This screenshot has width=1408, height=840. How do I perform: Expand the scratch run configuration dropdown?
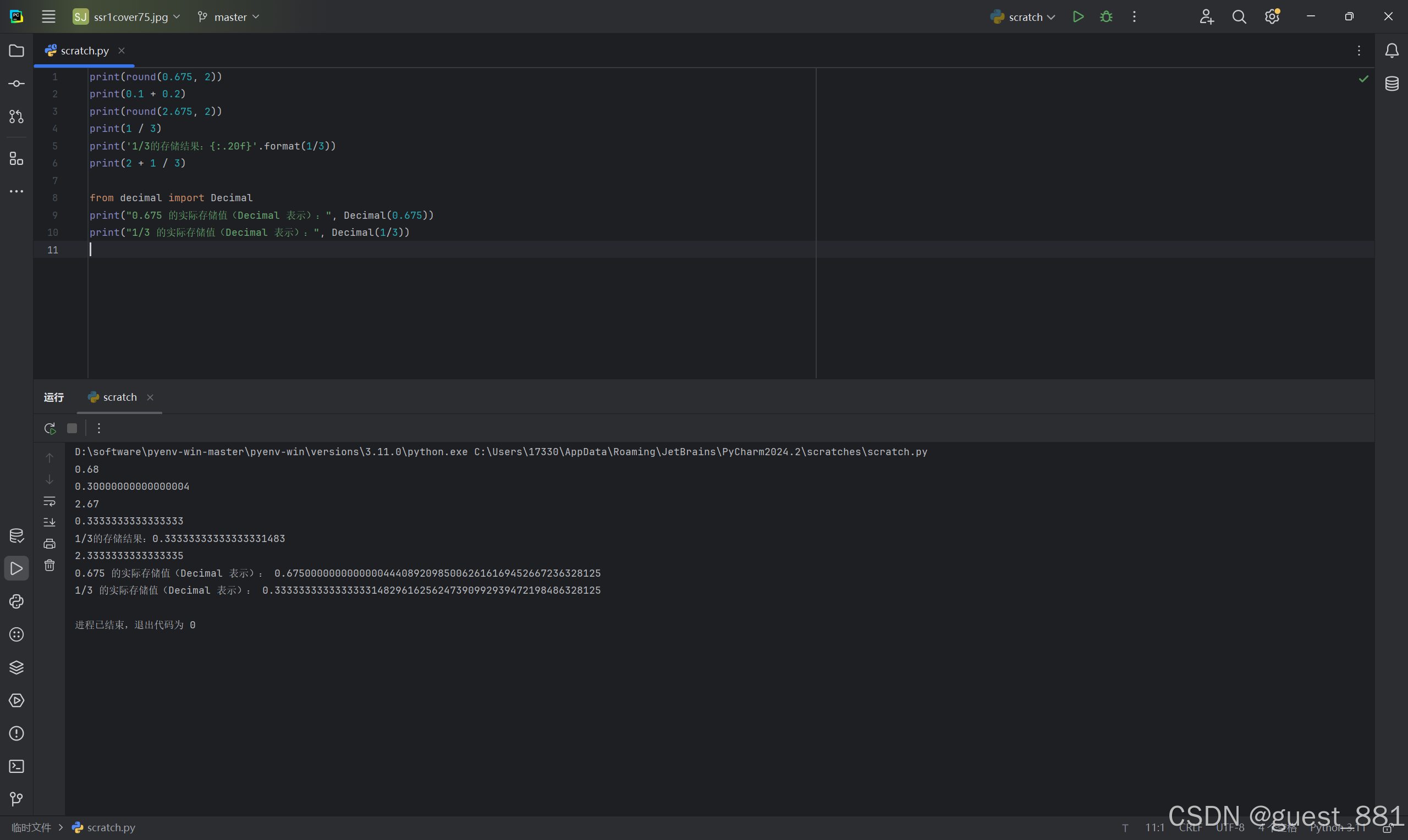coord(1025,17)
